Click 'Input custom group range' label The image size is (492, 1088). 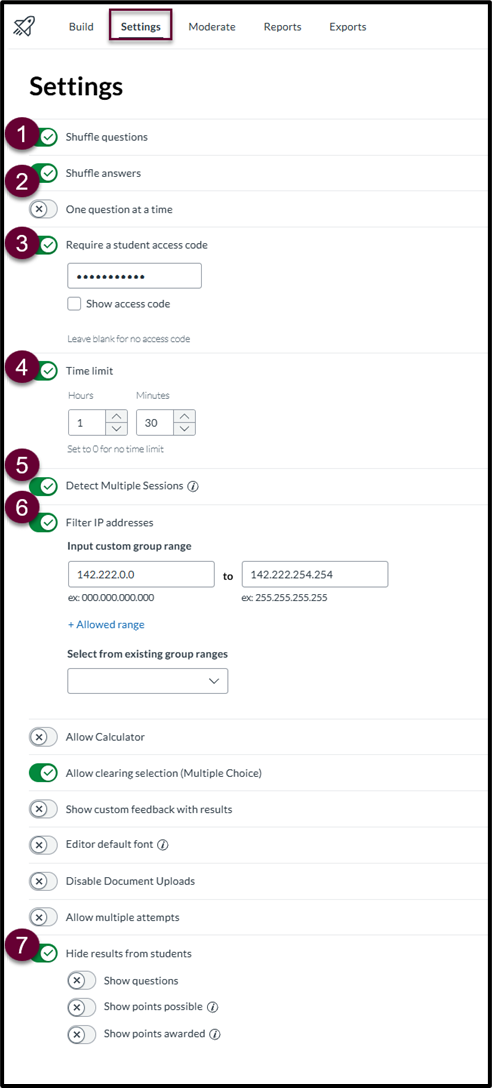(x=129, y=546)
